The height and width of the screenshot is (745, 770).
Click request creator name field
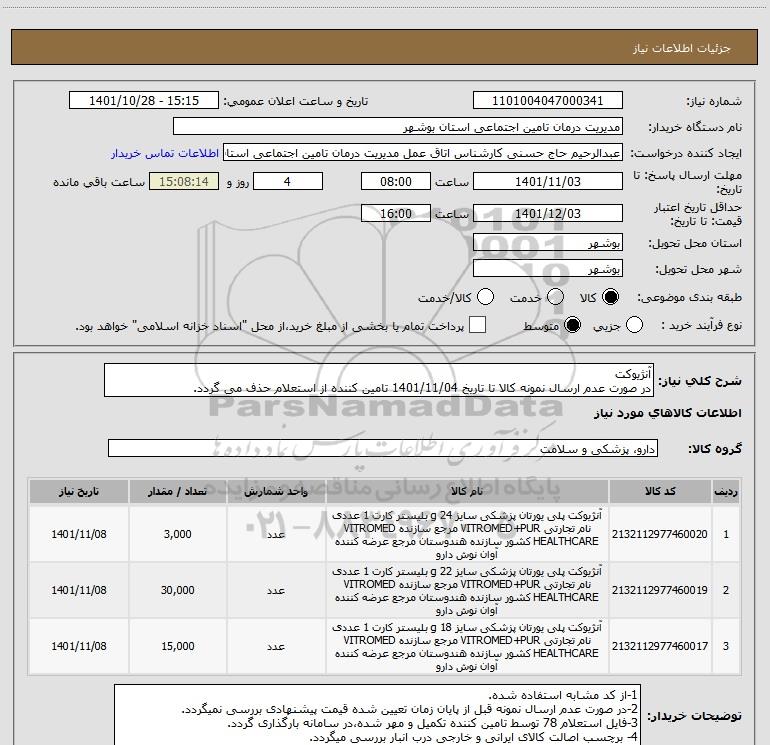[x=423, y=153]
